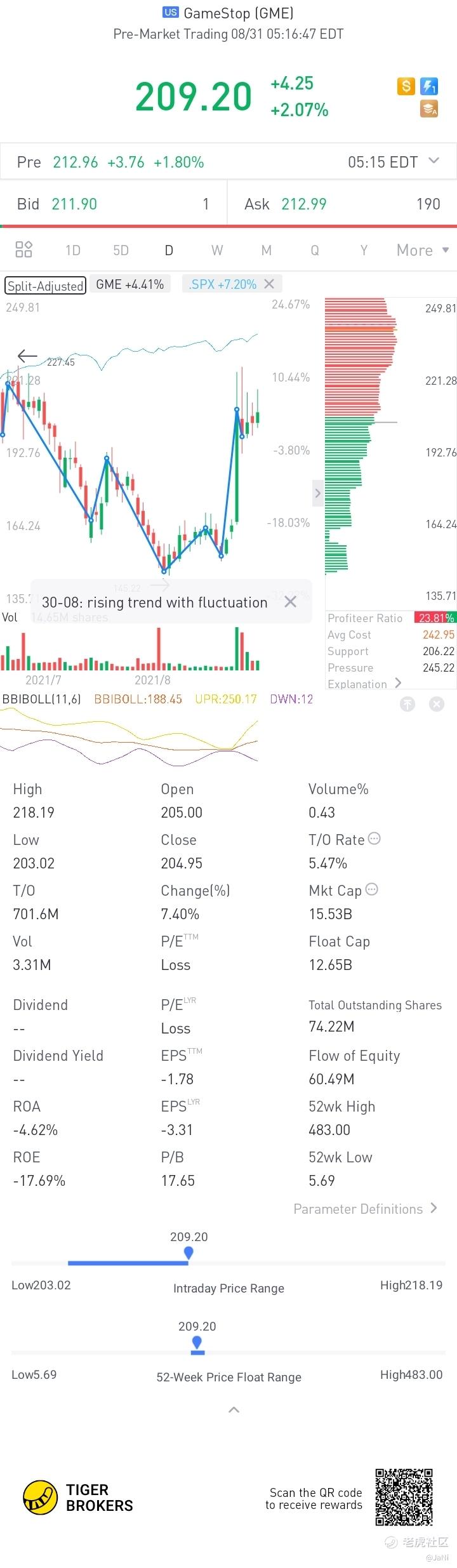Tap the US market flag badge
457x1568 pixels.
(170, 12)
